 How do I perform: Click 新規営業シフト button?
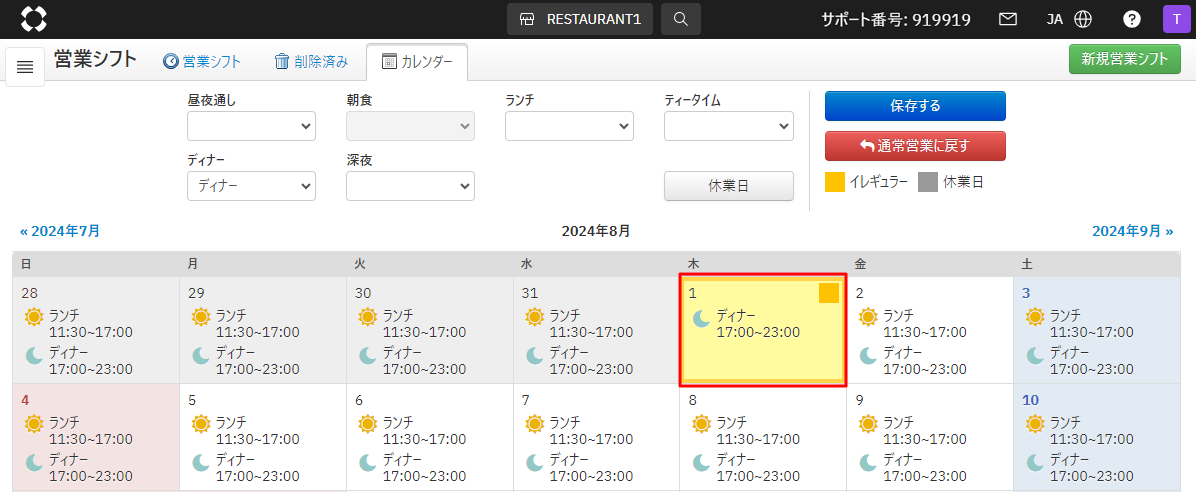point(1125,59)
